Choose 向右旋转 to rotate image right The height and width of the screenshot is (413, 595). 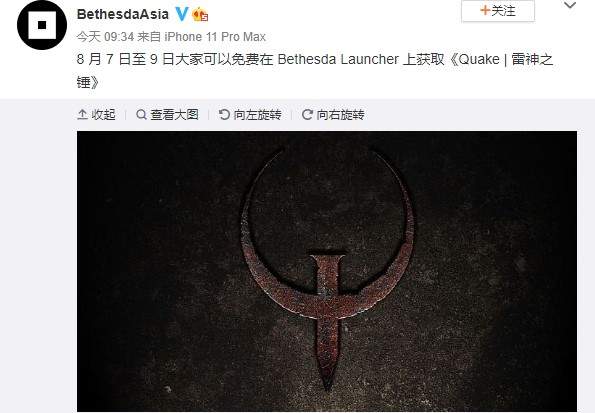[340, 114]
